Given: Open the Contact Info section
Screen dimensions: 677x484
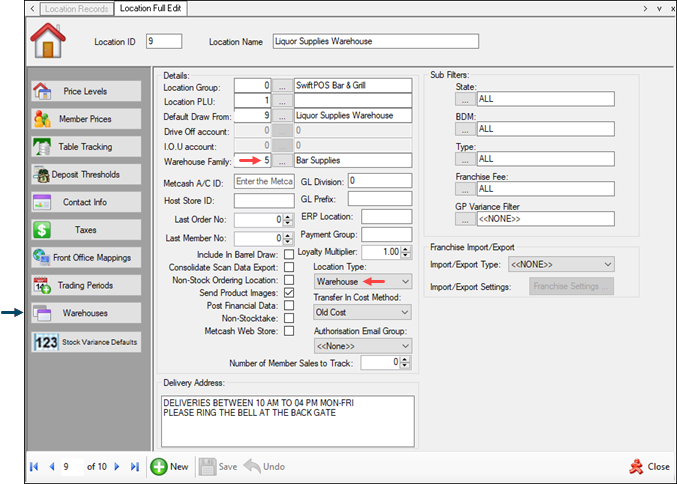Looking at the screenshot, I should coord(86,202).
